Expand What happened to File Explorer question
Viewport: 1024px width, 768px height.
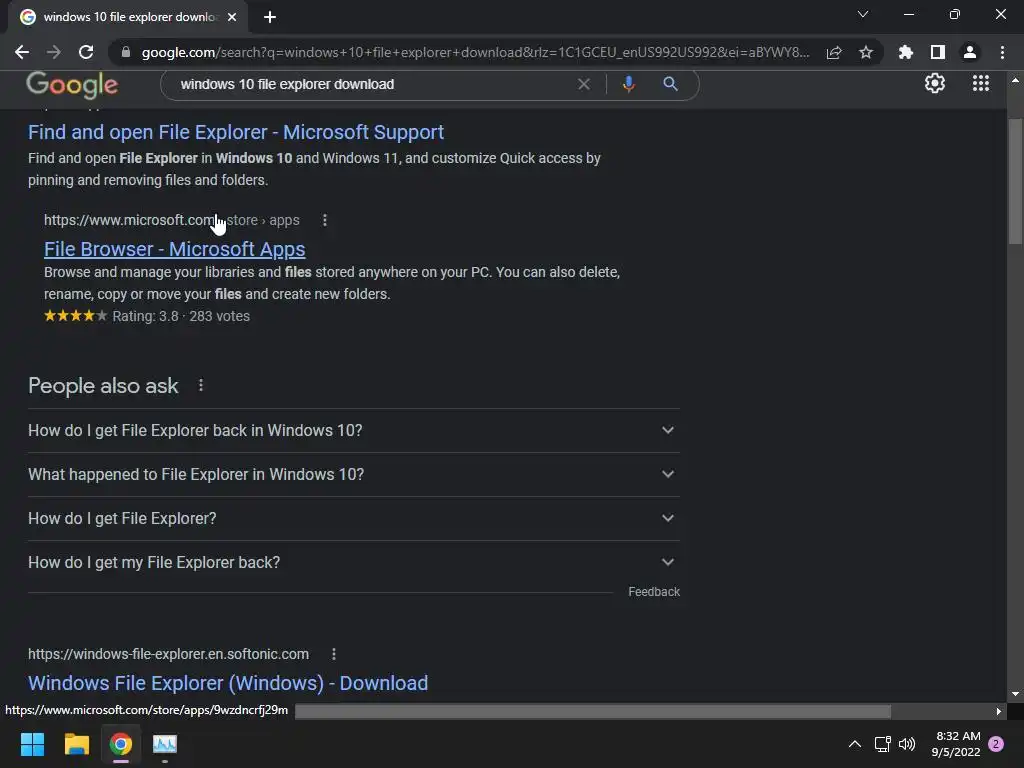pos(354,474)
